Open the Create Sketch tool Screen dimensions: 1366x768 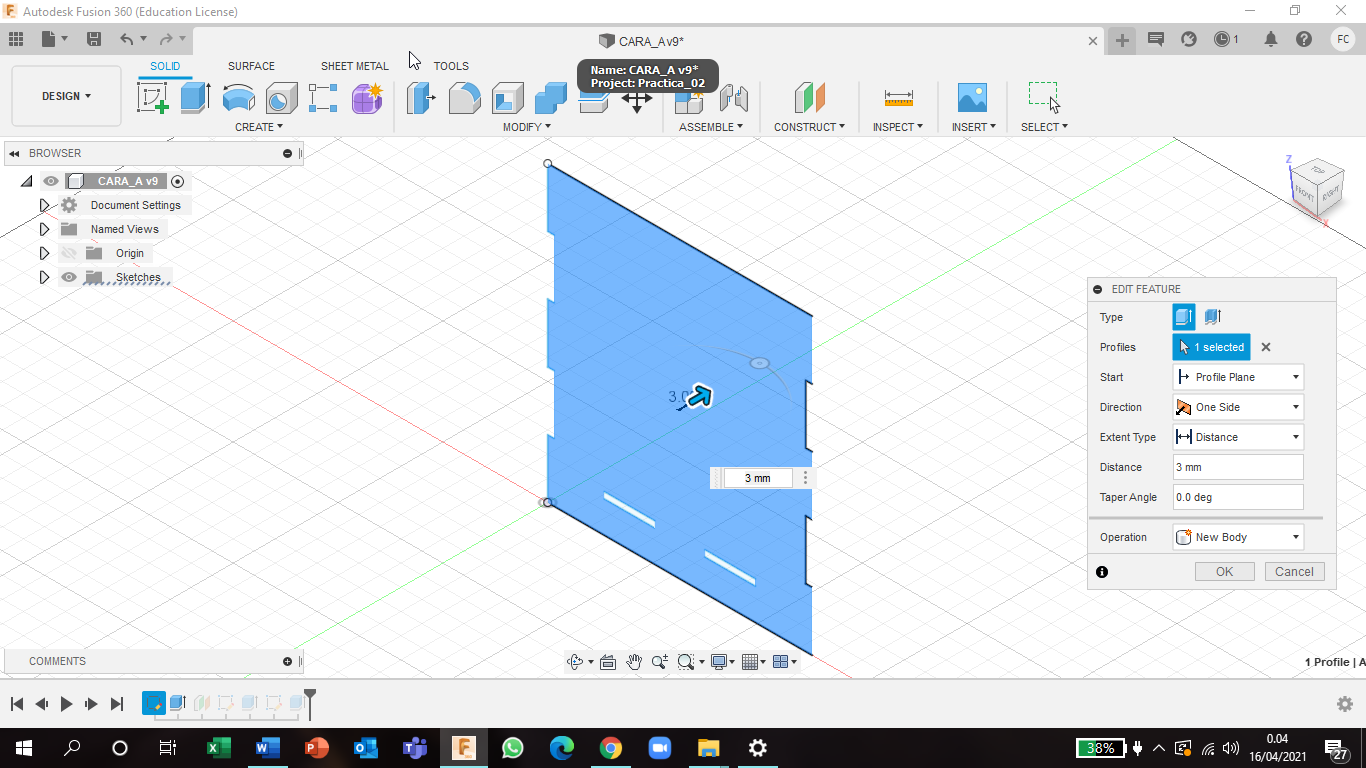tap(152, 98)
